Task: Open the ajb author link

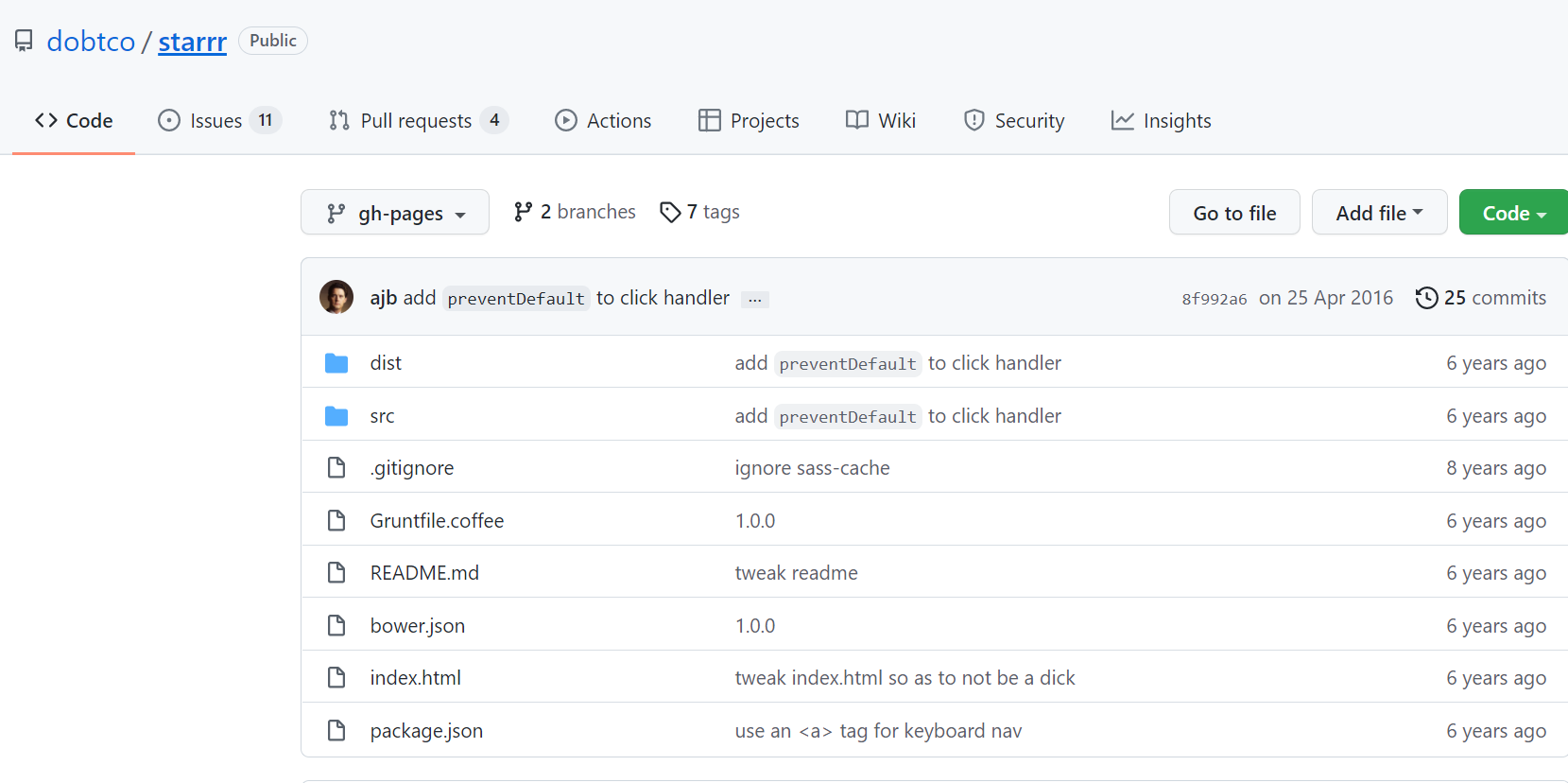Action: click(383, 298)
